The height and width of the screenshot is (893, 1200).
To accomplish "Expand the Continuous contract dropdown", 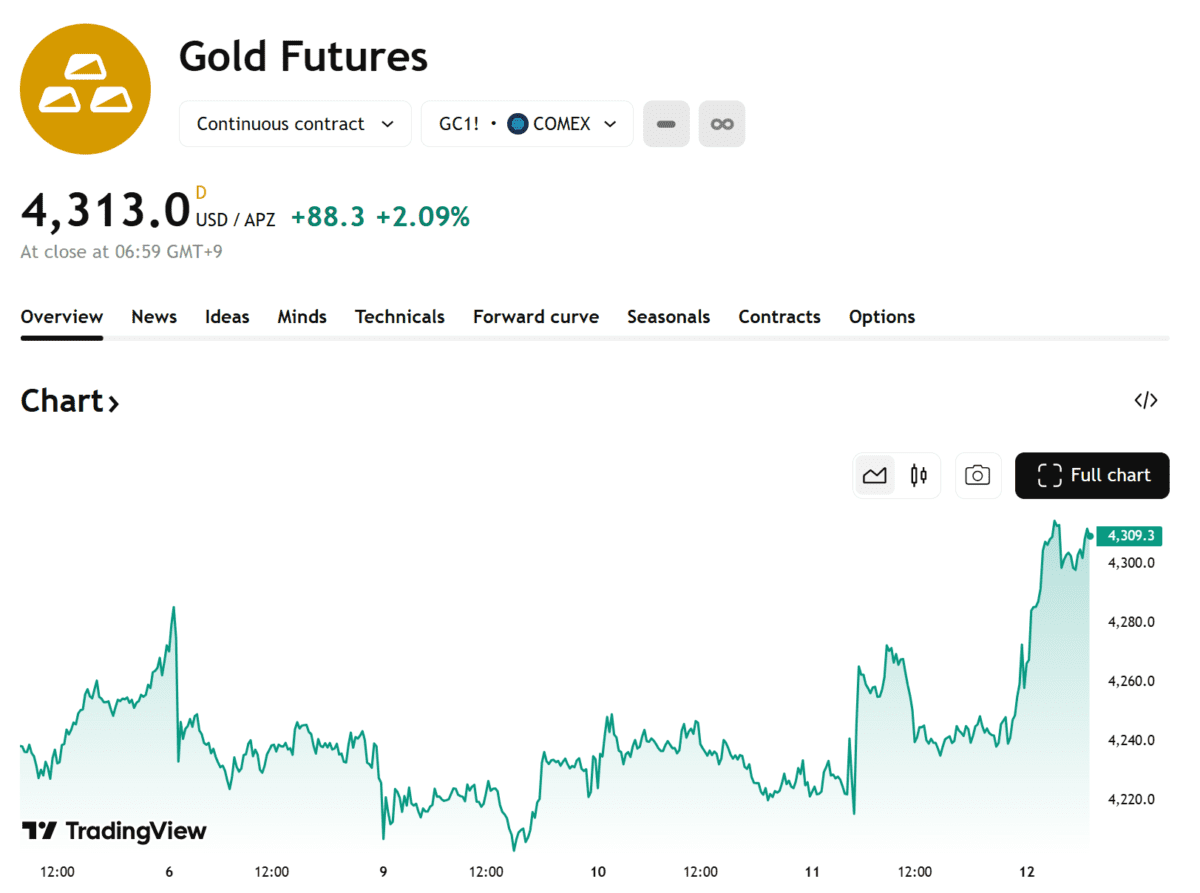I will pos(295,124).
